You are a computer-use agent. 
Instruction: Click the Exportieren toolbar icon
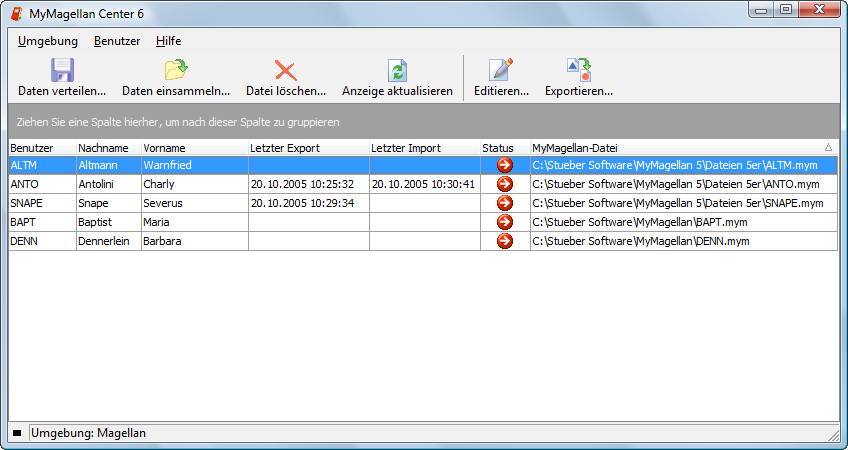point(579,70)
